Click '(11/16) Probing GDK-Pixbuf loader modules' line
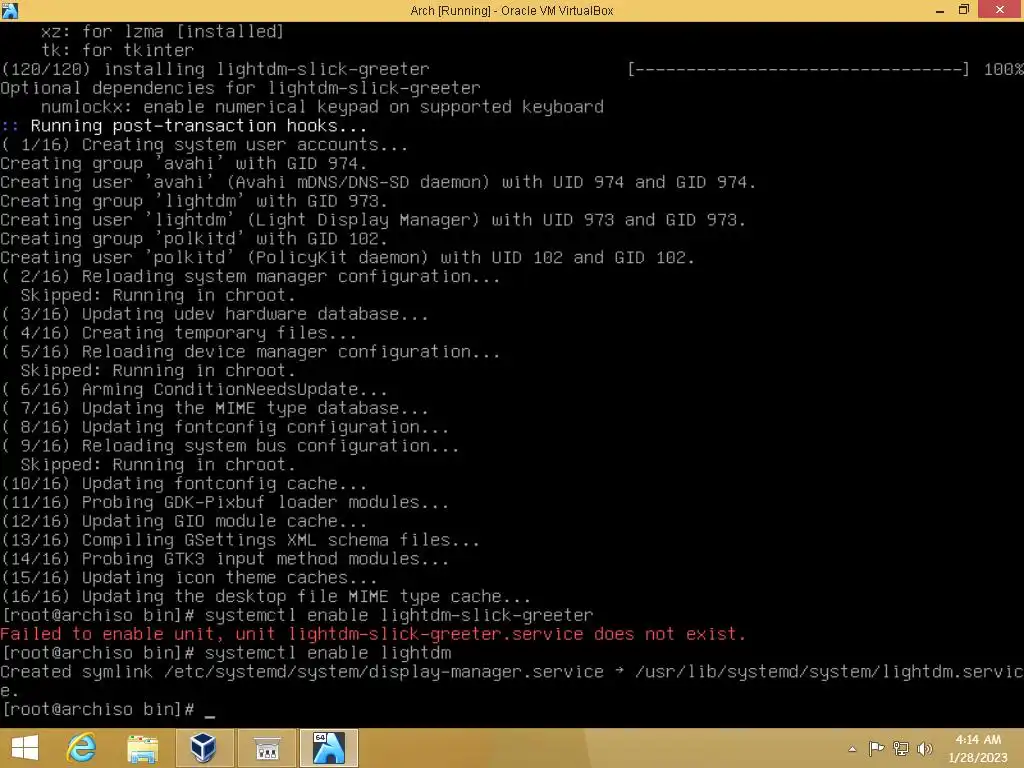Image resolution: width=1024 pixels, height=768 pixels. click(x=225, y=503)
